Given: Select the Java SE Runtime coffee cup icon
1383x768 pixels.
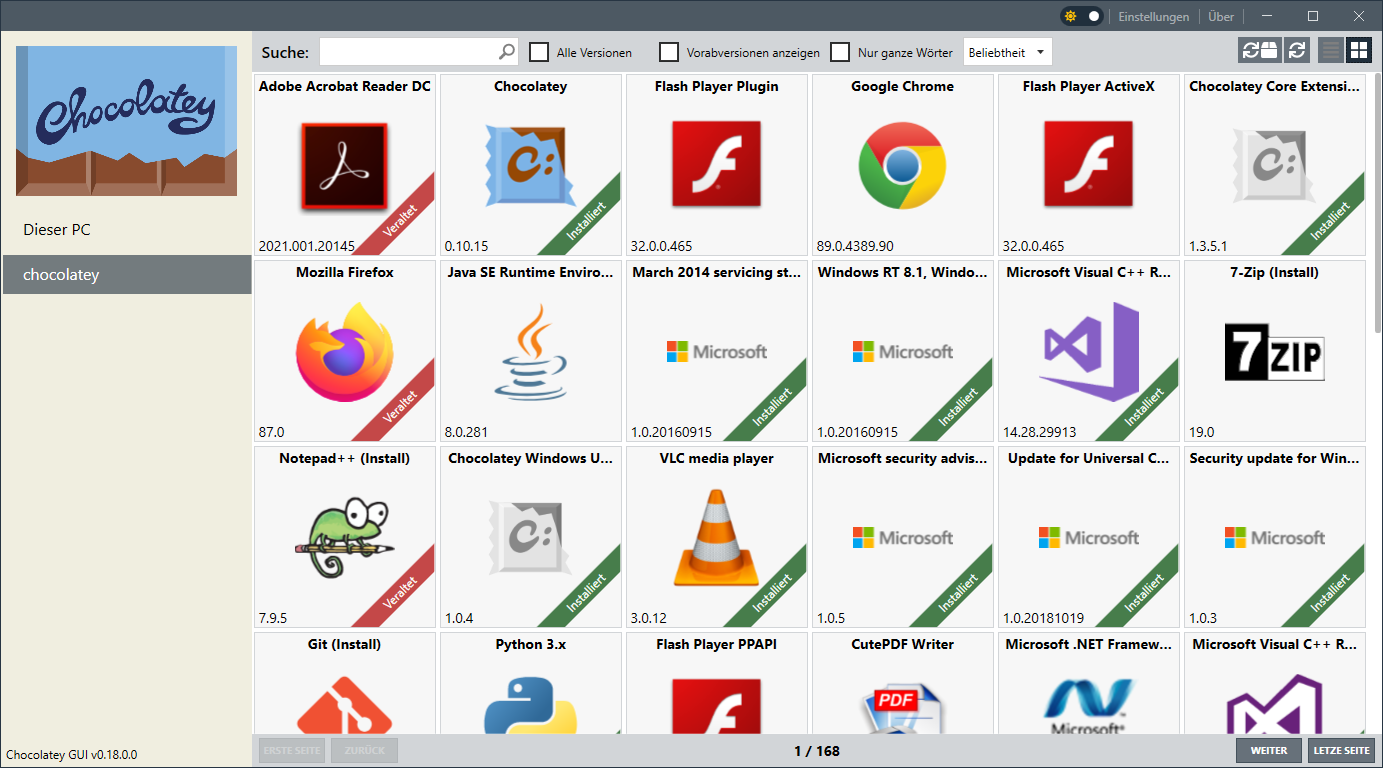Looking at the screenshot, I should (531, 351).
